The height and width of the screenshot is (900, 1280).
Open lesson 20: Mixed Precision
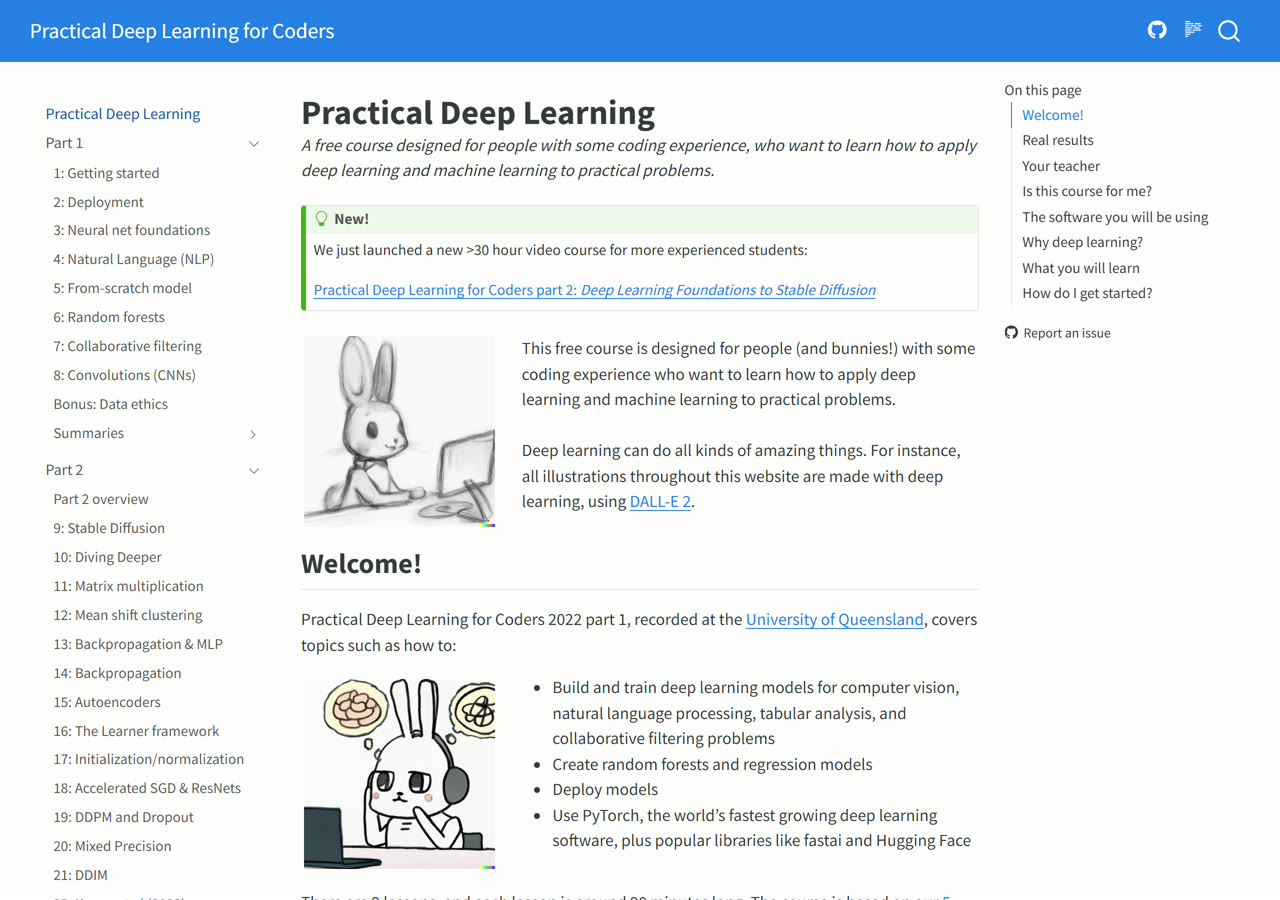(x=112, y=846)
